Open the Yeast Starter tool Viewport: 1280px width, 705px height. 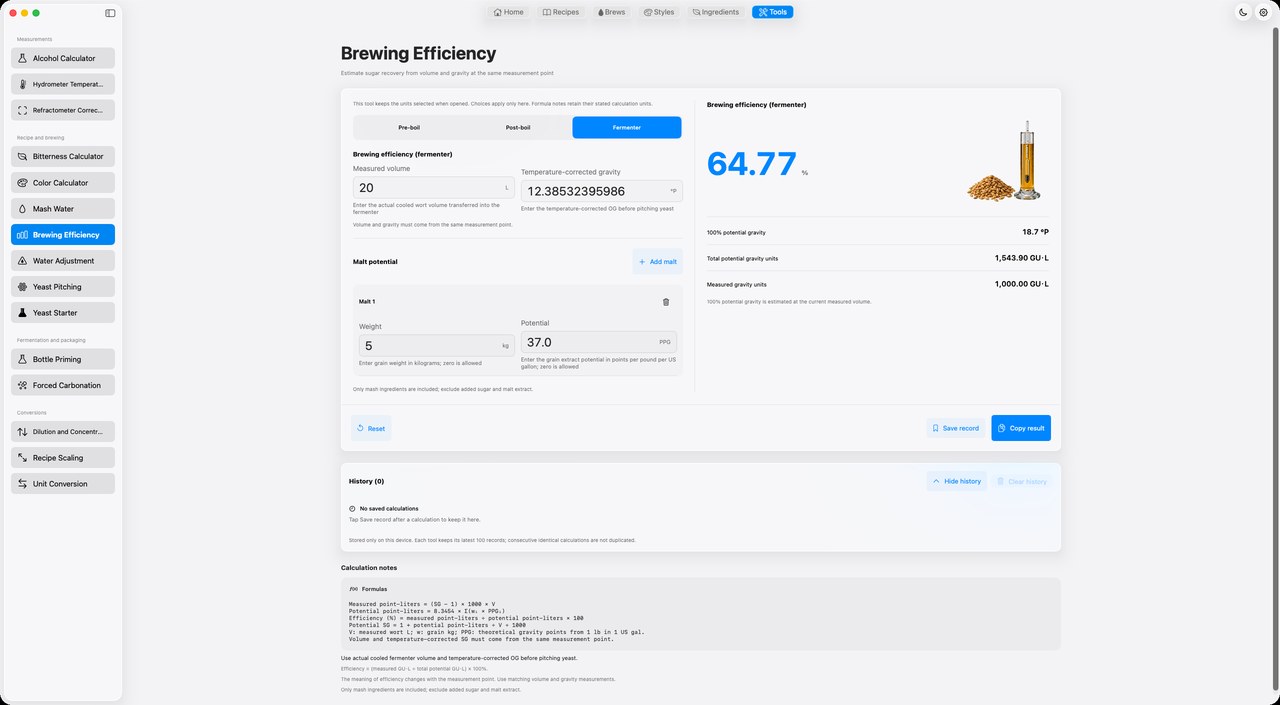(x=63, y=313)
